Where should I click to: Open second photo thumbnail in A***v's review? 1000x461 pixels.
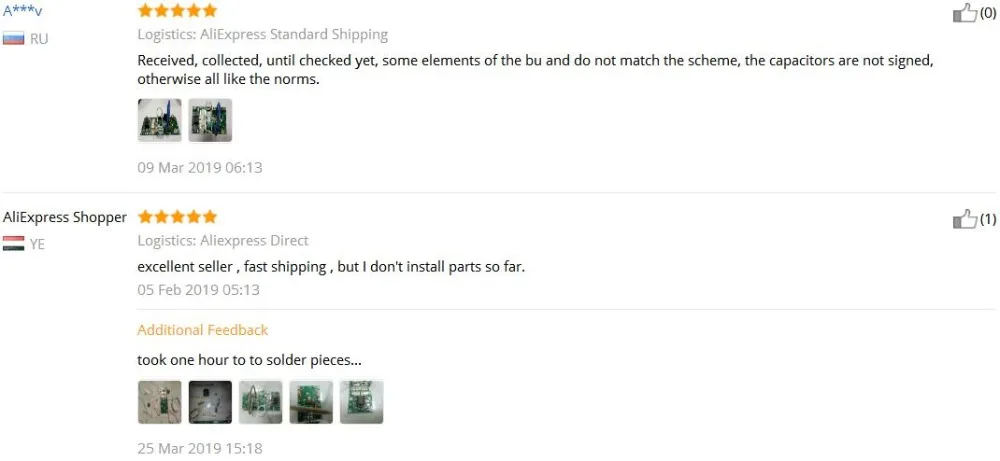tap(210, 120)
